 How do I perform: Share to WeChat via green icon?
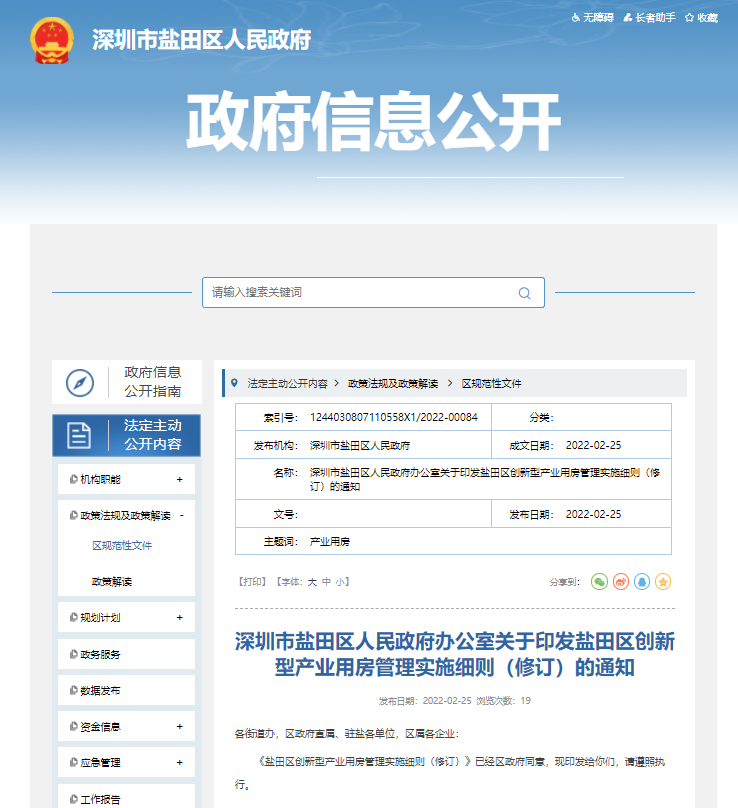(x=599, y=582)
